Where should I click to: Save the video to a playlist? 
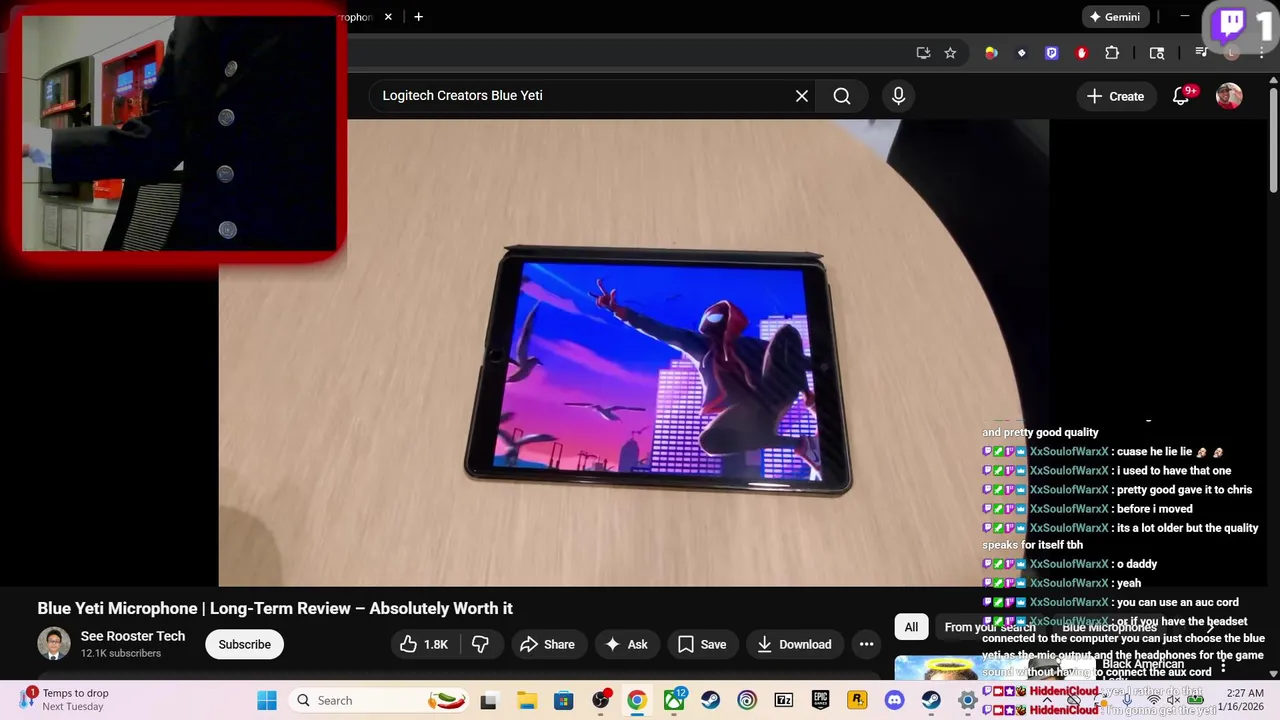point(702,644)
